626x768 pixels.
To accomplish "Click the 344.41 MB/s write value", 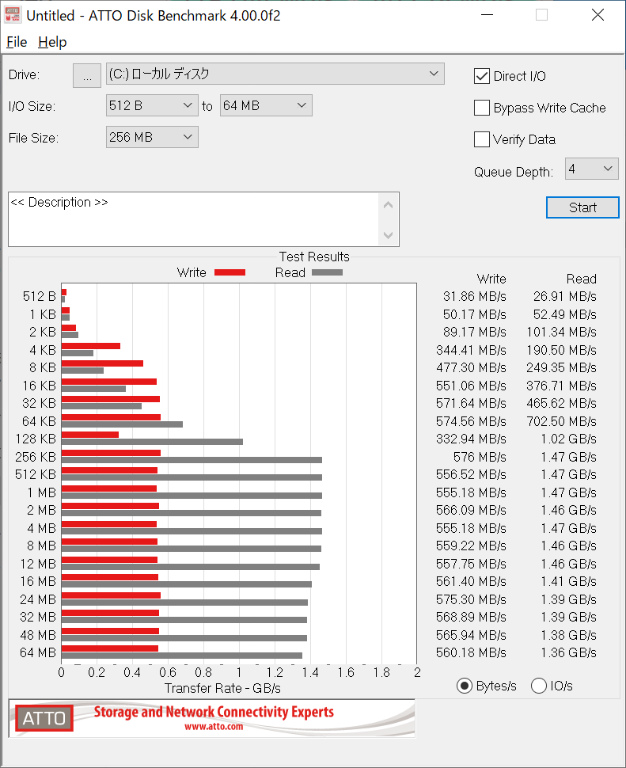I will pos(471,350).
